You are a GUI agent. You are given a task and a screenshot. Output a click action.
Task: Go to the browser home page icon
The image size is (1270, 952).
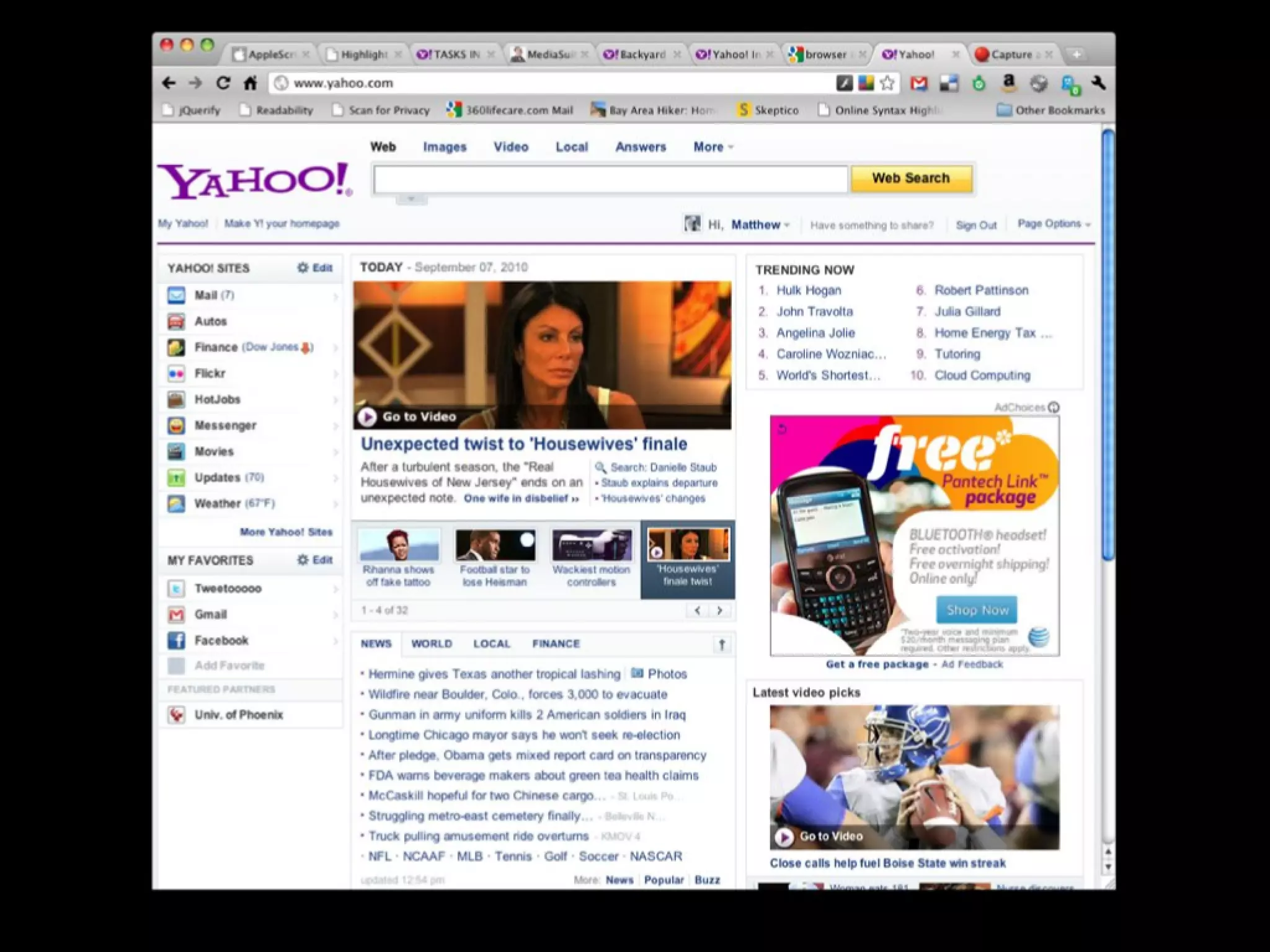click(x=251, y=83)
